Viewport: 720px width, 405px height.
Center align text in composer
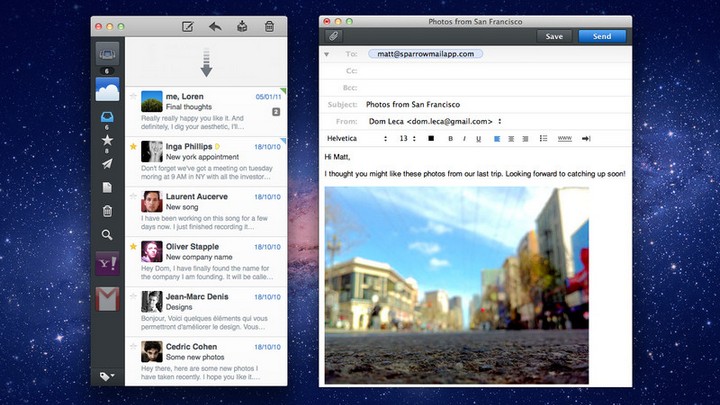tap(511, 139)
